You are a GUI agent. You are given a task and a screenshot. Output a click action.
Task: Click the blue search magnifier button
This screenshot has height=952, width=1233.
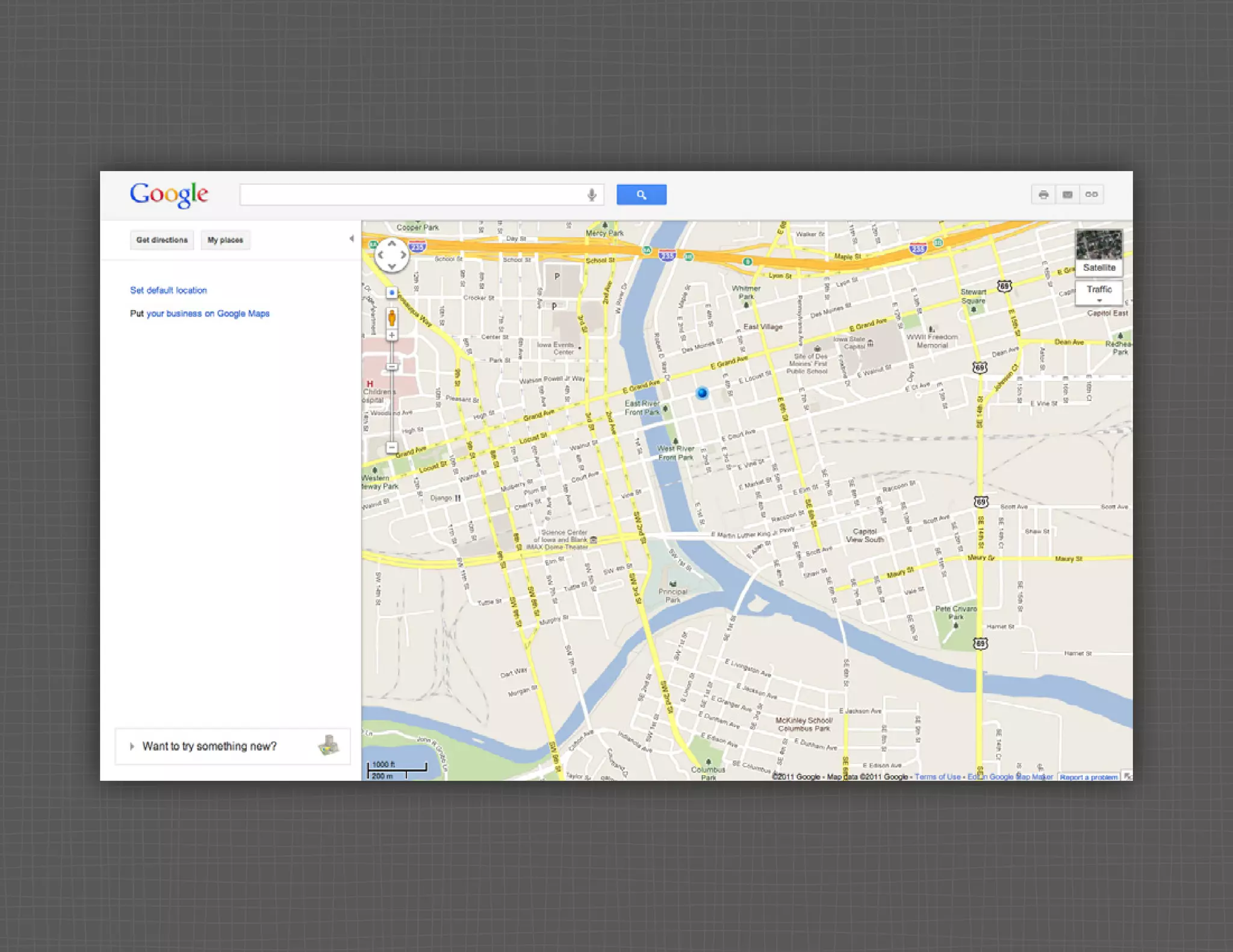pyautogui.click(x=641, y=195)
